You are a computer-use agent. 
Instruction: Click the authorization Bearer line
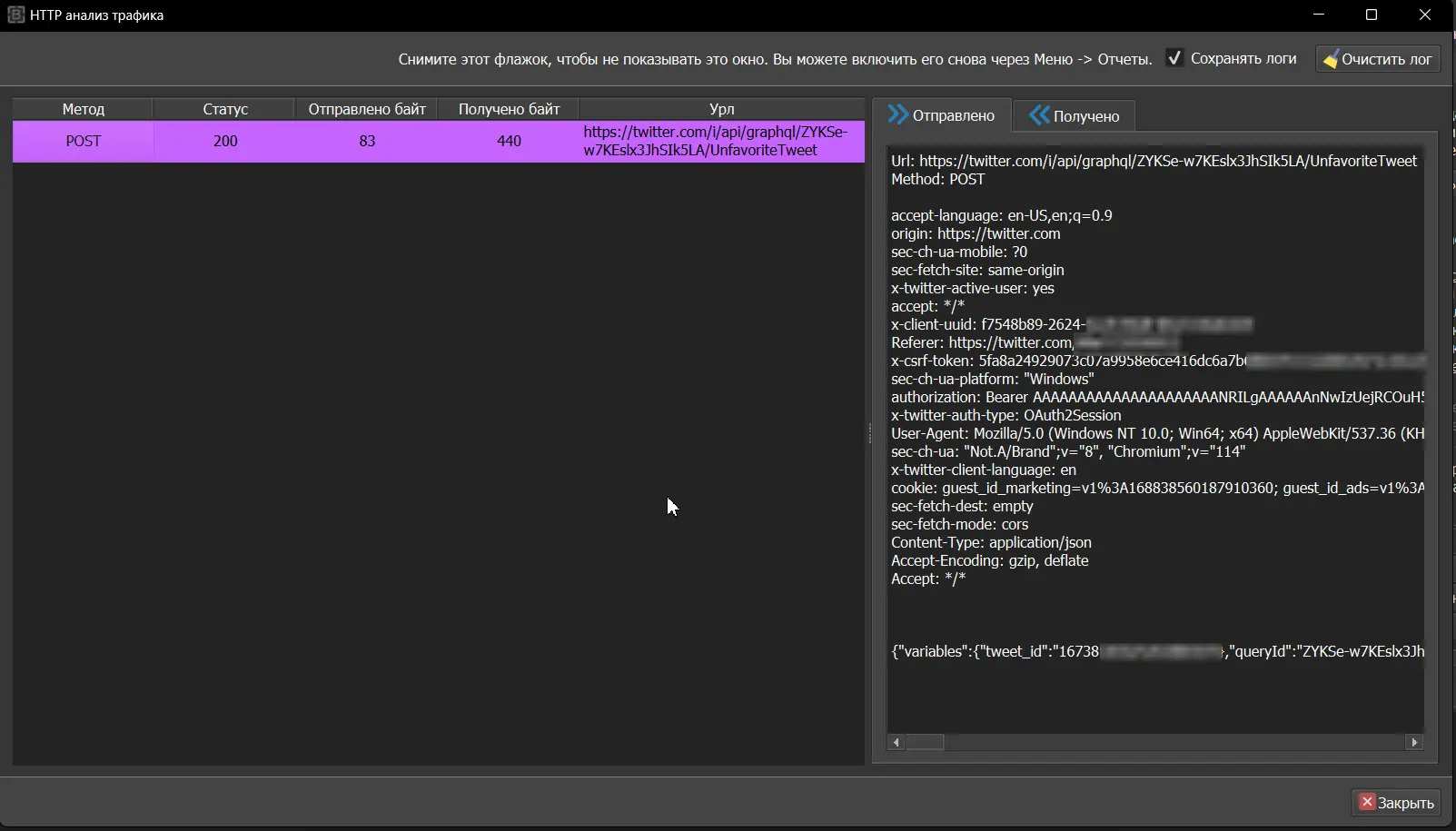point(1158,397)
